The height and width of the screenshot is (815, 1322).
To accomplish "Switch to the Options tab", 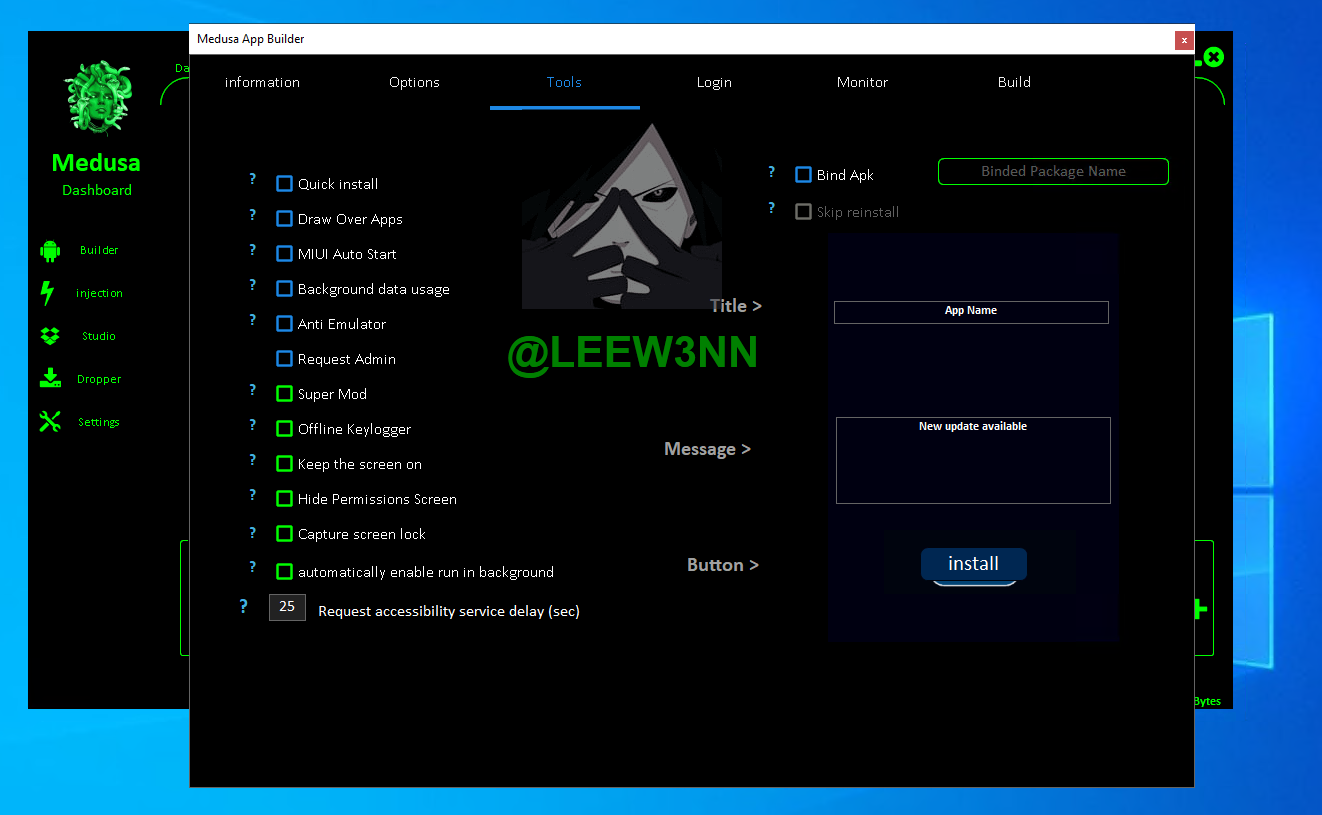I will (414, 82).
